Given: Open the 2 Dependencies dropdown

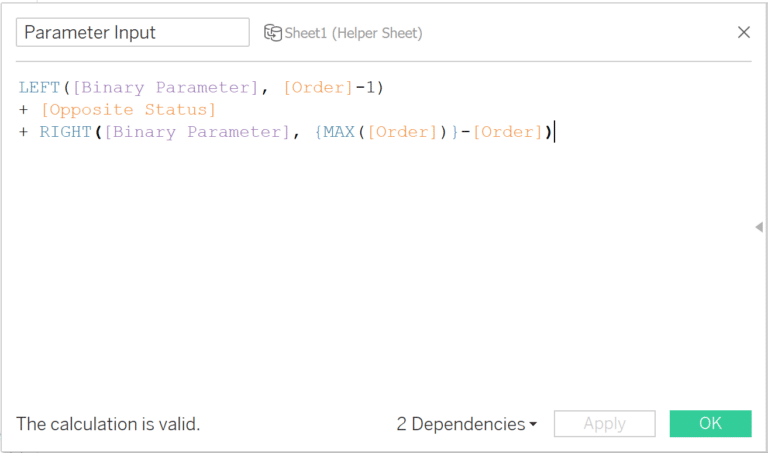Looking at the screenshot, I should pyautogui.click(x=466, y=424).
